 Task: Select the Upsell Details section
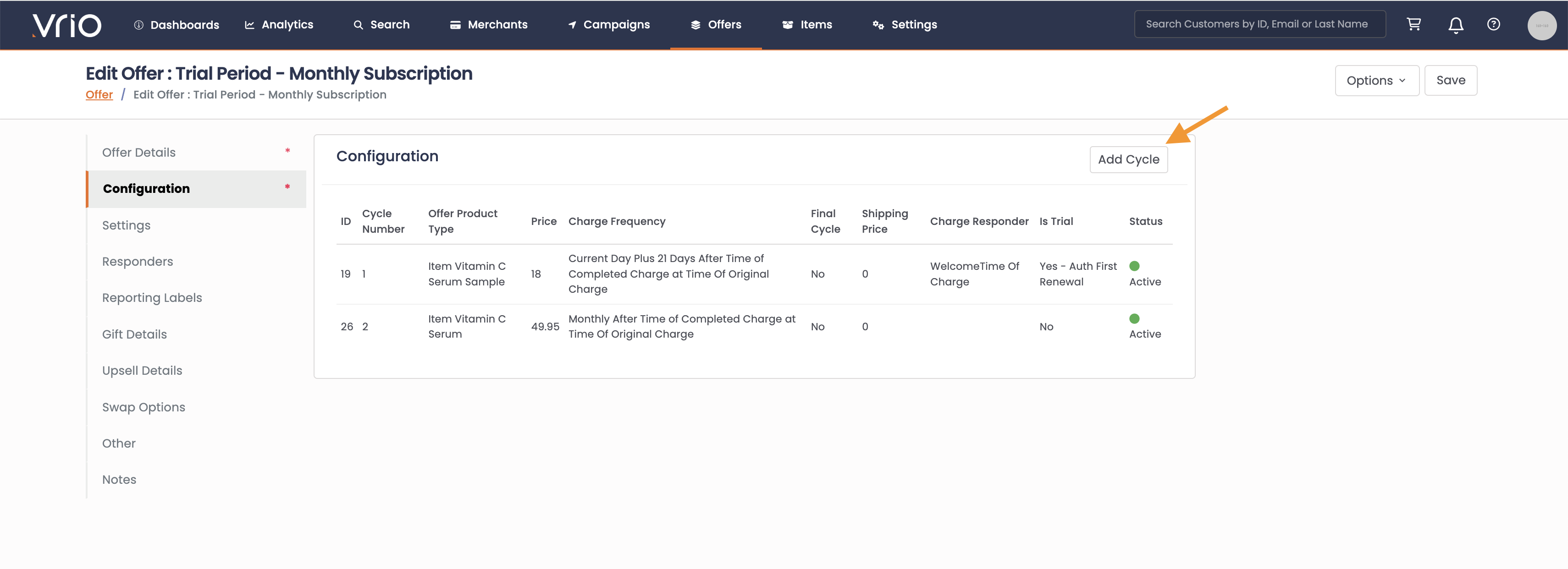tap(196, 371)
